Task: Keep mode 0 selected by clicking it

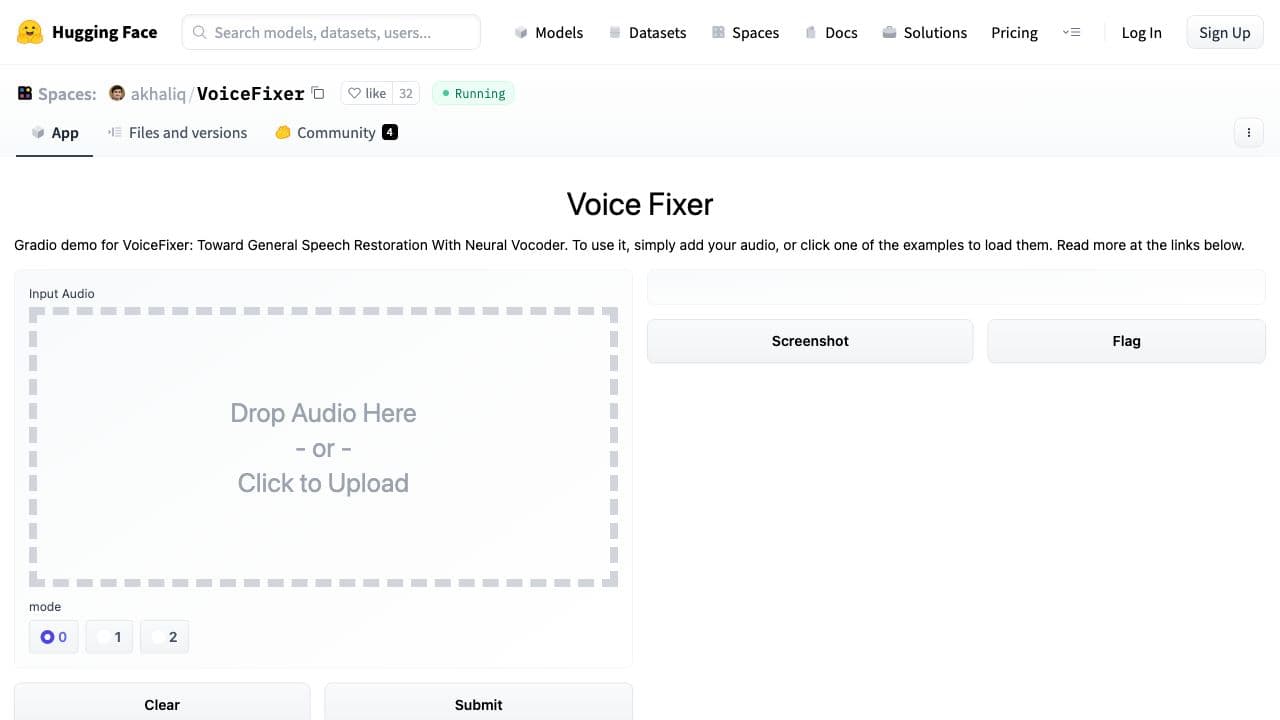Action: point(53,636)
